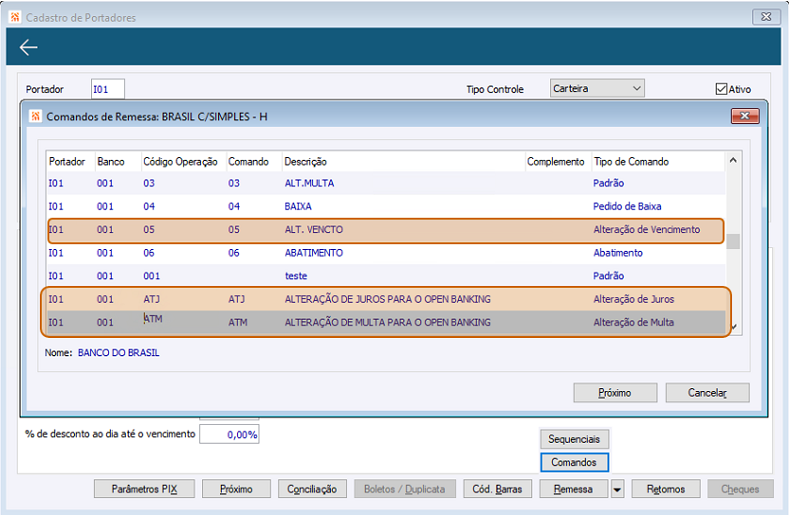Open the Remessa button dropdown arrow
Image resolution: width=789 pixels, height=515 pixels.
pos(617,489)
